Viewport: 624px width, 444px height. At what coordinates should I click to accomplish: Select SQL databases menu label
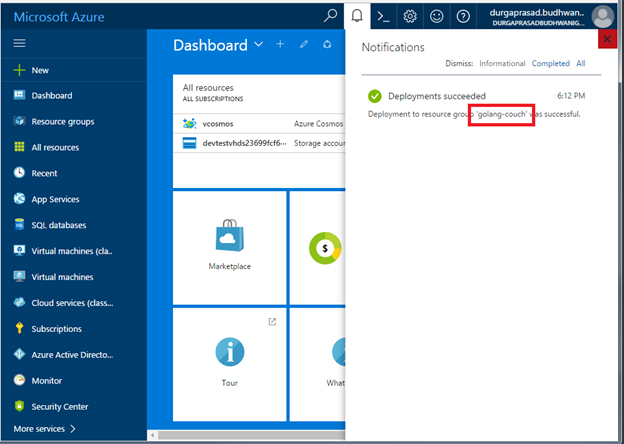59,225
